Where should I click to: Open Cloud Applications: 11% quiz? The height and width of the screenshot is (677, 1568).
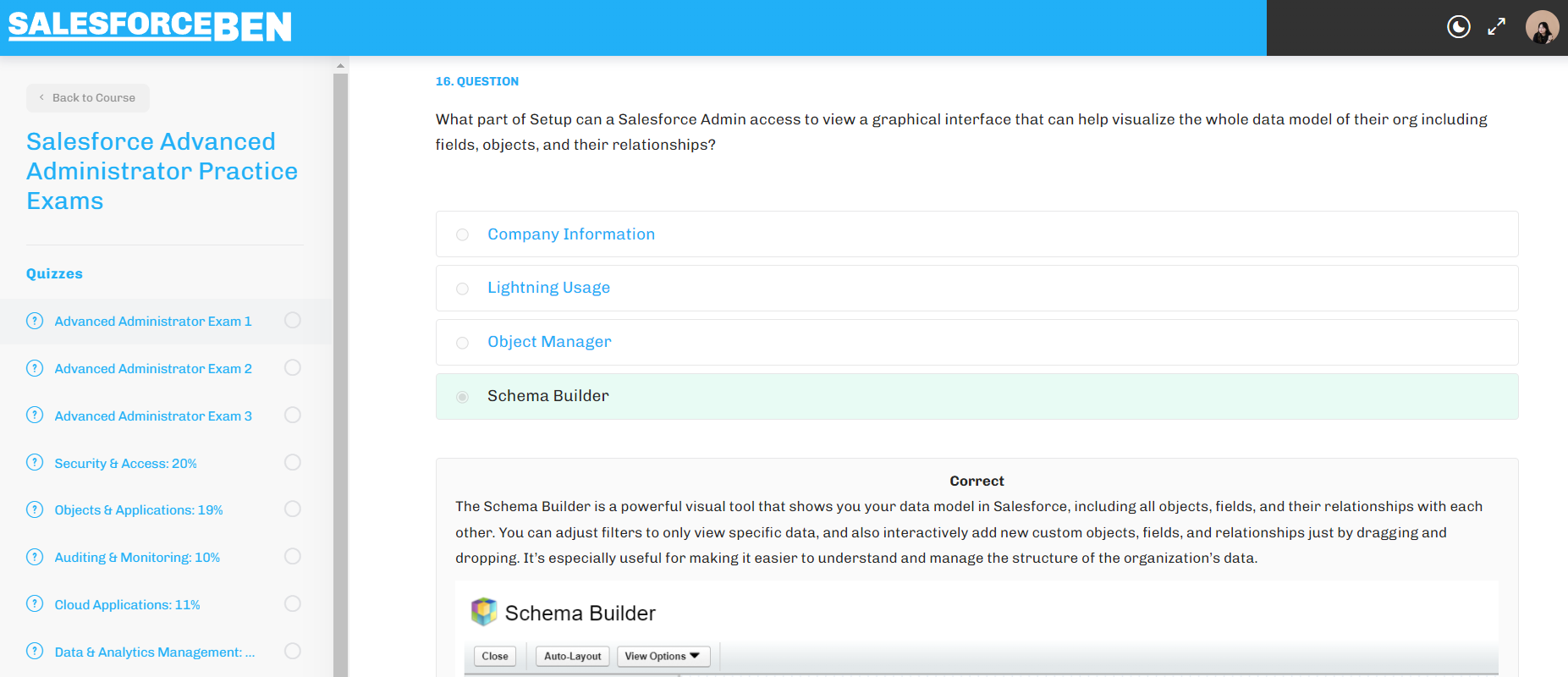point(128,605)
